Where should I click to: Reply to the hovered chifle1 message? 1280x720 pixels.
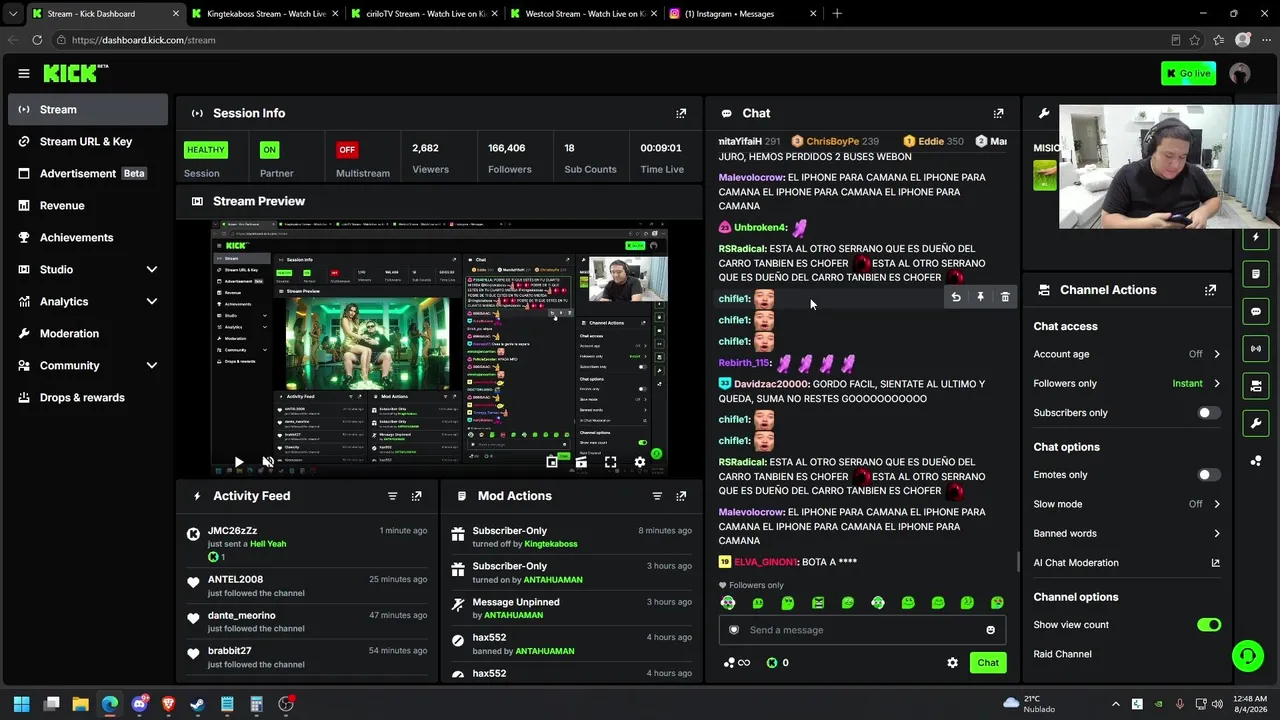[x=956, y=297]
